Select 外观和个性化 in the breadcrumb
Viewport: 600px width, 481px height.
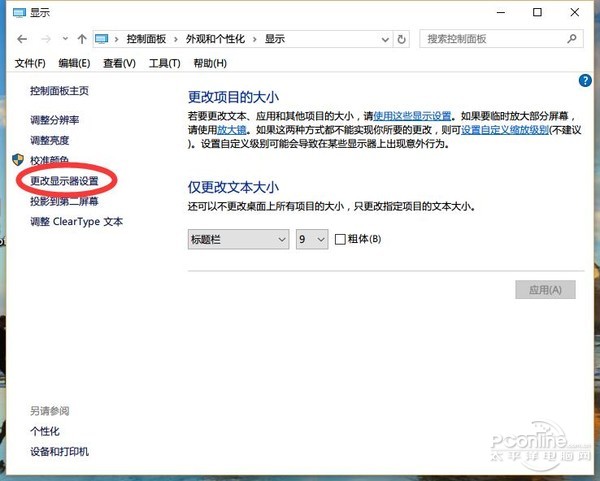(x=215, y=39)
